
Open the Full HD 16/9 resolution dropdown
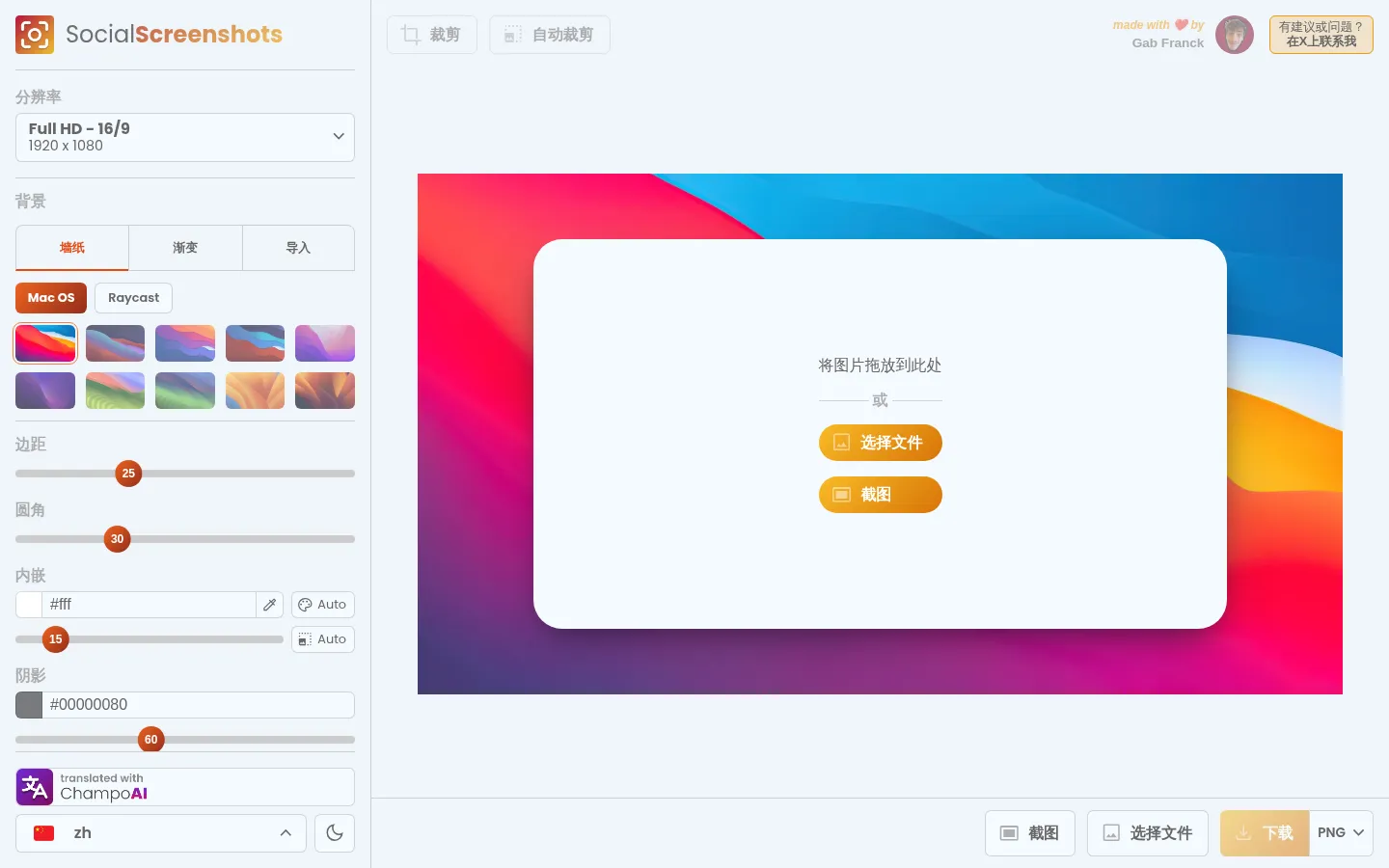click(x=185, y=137)
